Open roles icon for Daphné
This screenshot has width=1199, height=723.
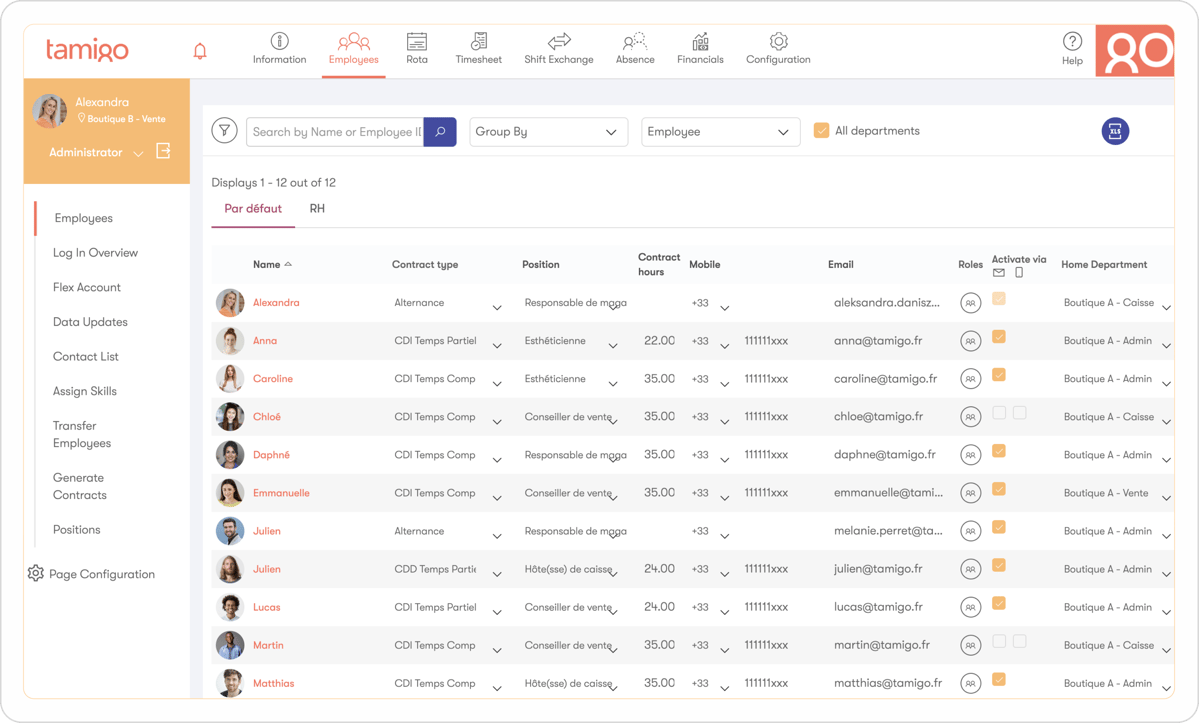970,456
